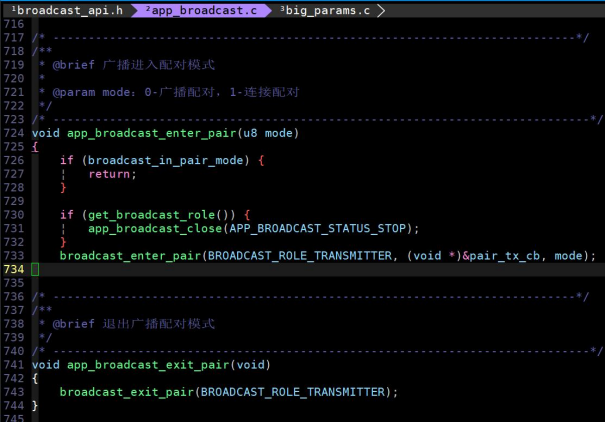This screenshot has height=422, width=605.
Task: Click the app_broadcast_exit_pair function name
Action: (x=148, y=365)
